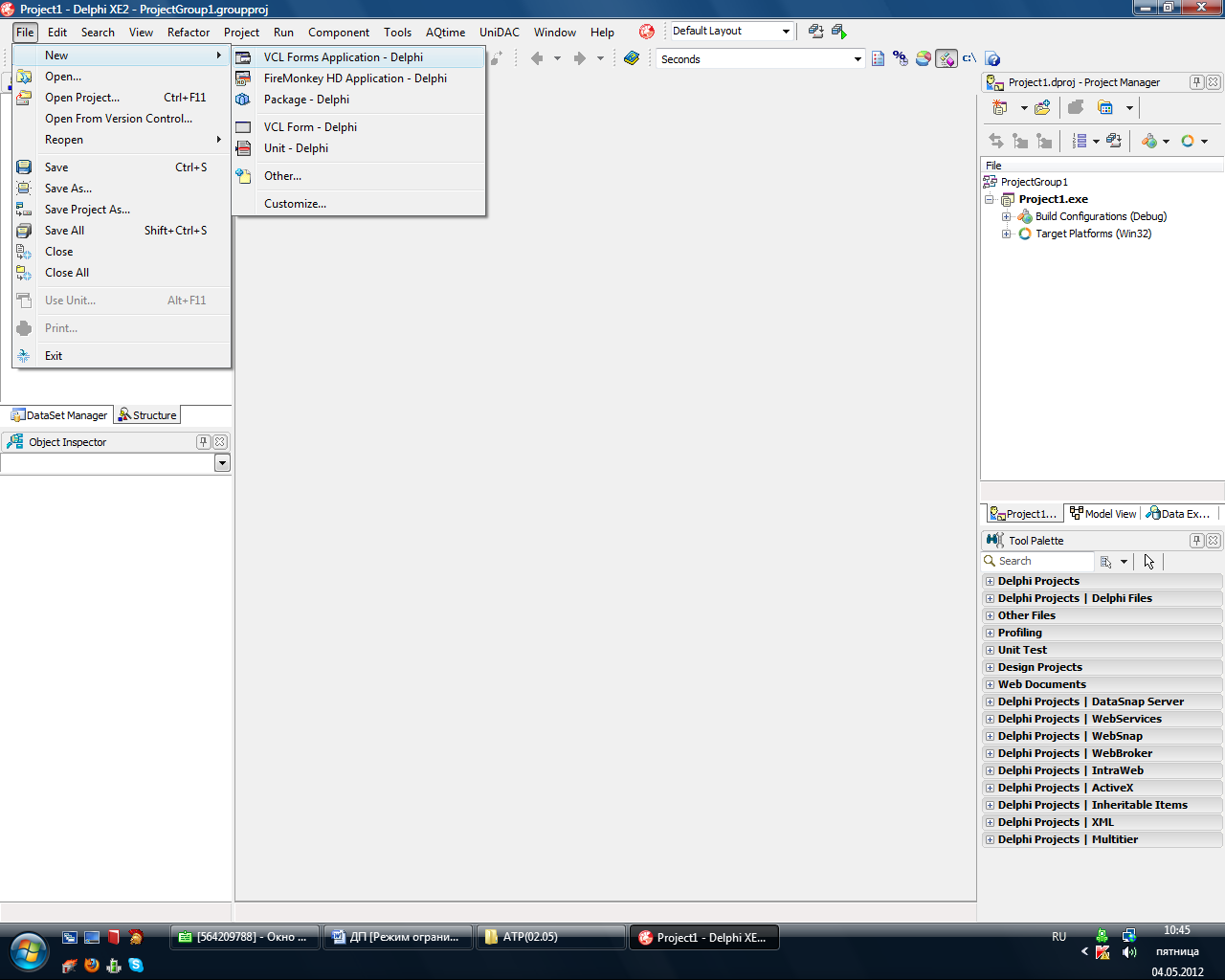Click the back navigation arrow

pyautogui.click(x=537, y=58)
